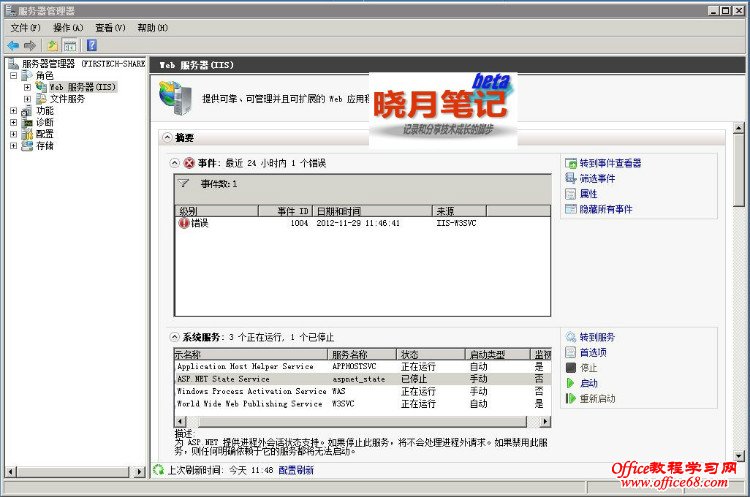The width and height of the screenshot is (750, 497).
Task: Select the Windows Process Activation Service row
Action: [x=363, y=391]
